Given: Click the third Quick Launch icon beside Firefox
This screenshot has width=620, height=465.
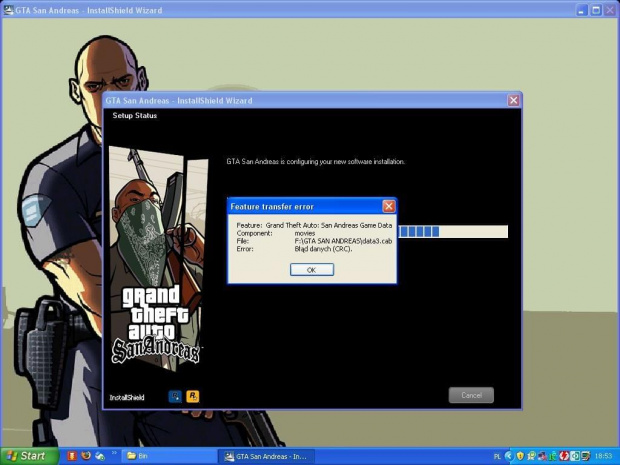Looking at the screenshot, I should [100, 456].
